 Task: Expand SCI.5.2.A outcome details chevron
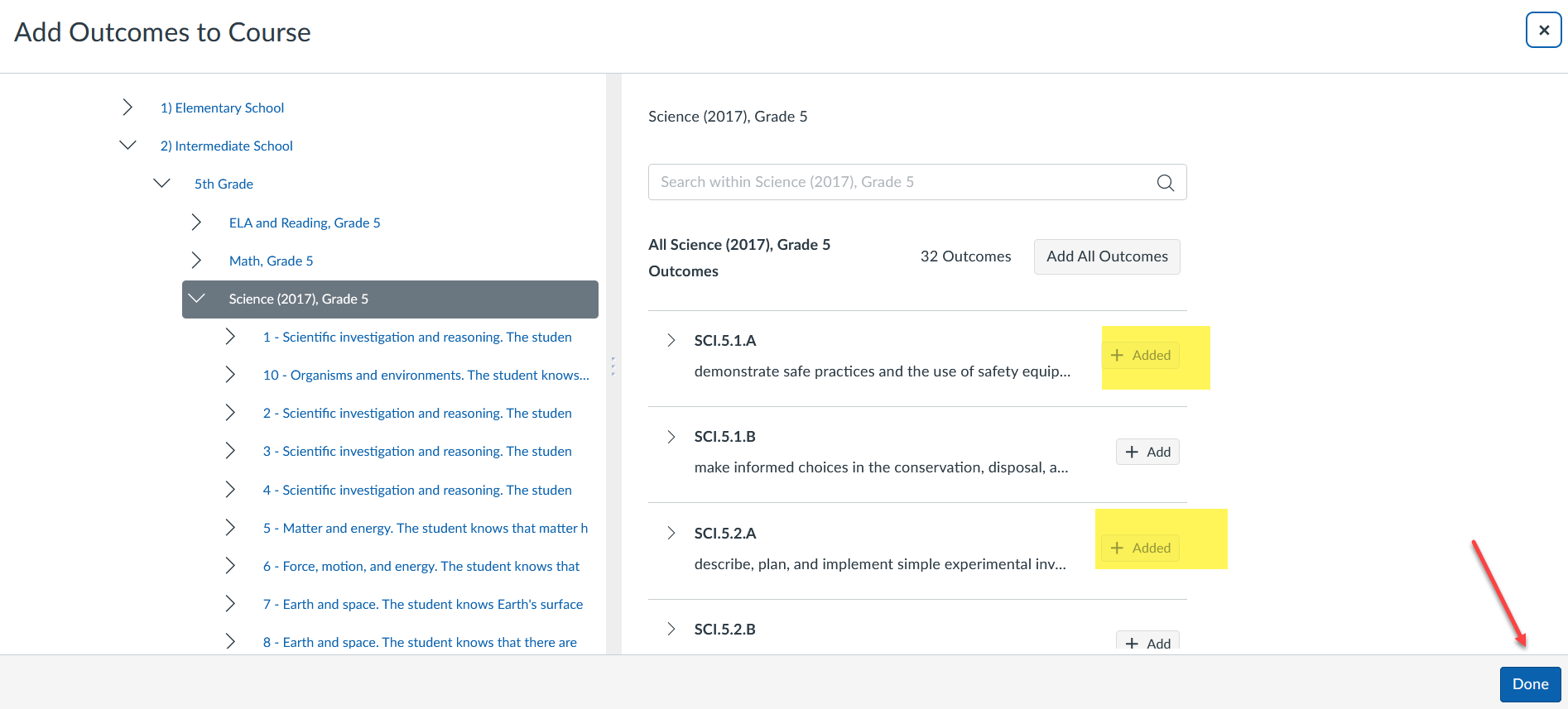tap(671, 534)
